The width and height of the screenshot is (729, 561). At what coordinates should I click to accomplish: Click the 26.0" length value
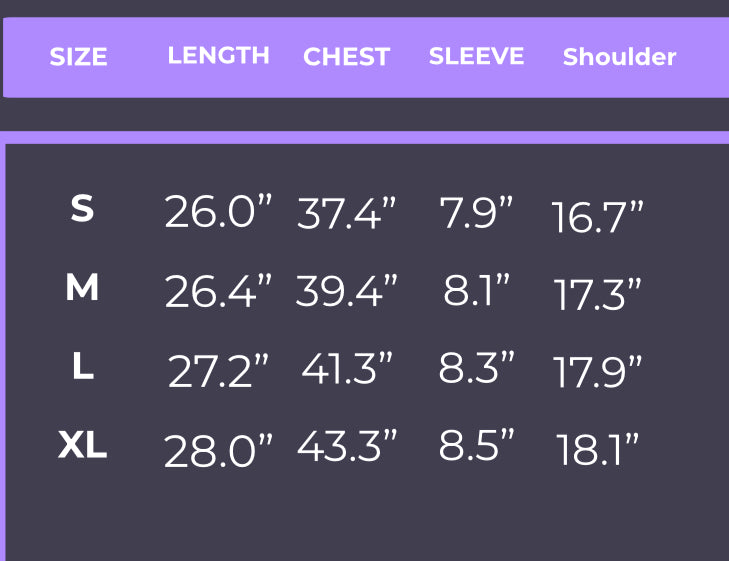[218, 212]
